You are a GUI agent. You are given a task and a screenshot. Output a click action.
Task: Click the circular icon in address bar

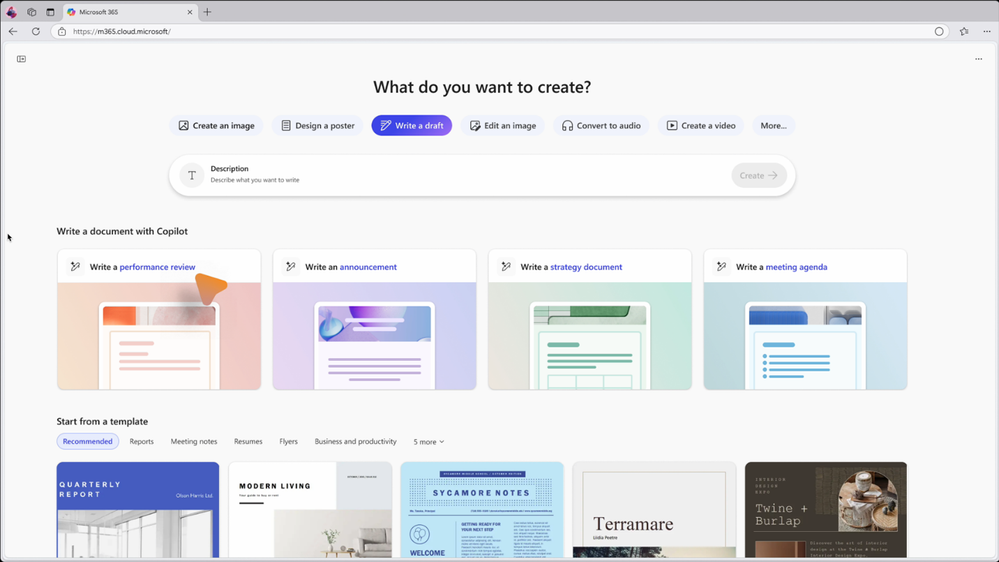coord(939,31)
